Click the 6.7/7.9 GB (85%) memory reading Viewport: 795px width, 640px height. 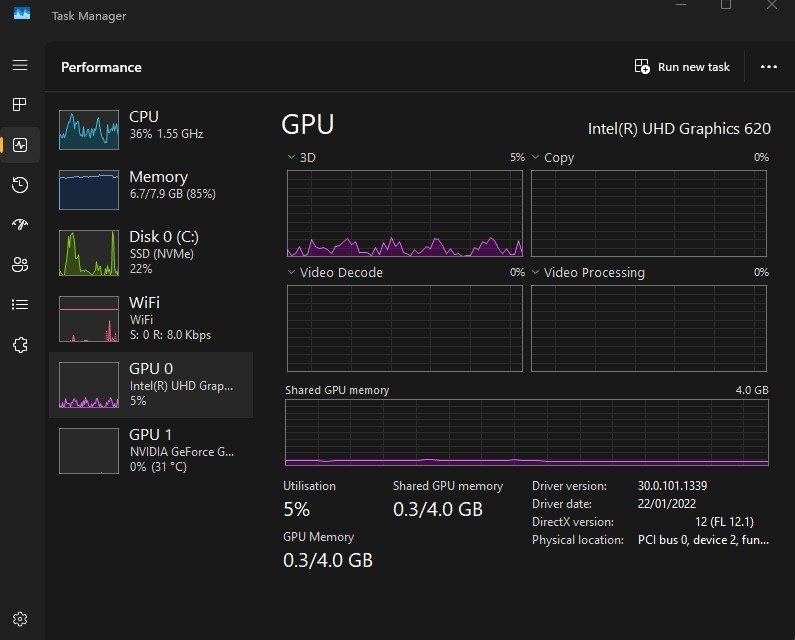coord(172,194)
